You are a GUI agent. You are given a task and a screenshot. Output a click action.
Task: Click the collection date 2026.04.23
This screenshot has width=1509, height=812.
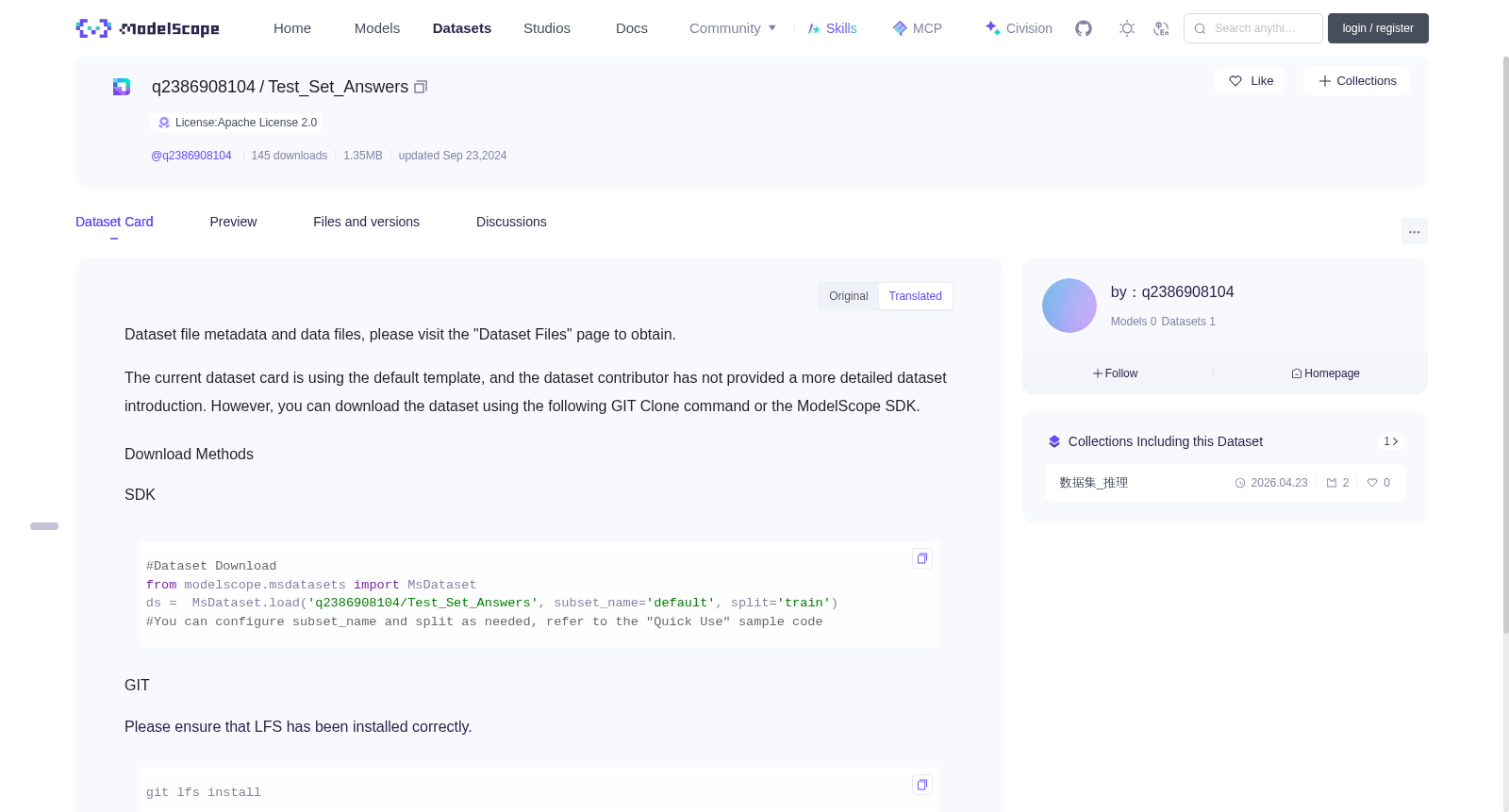click(x=1279, y=483)
